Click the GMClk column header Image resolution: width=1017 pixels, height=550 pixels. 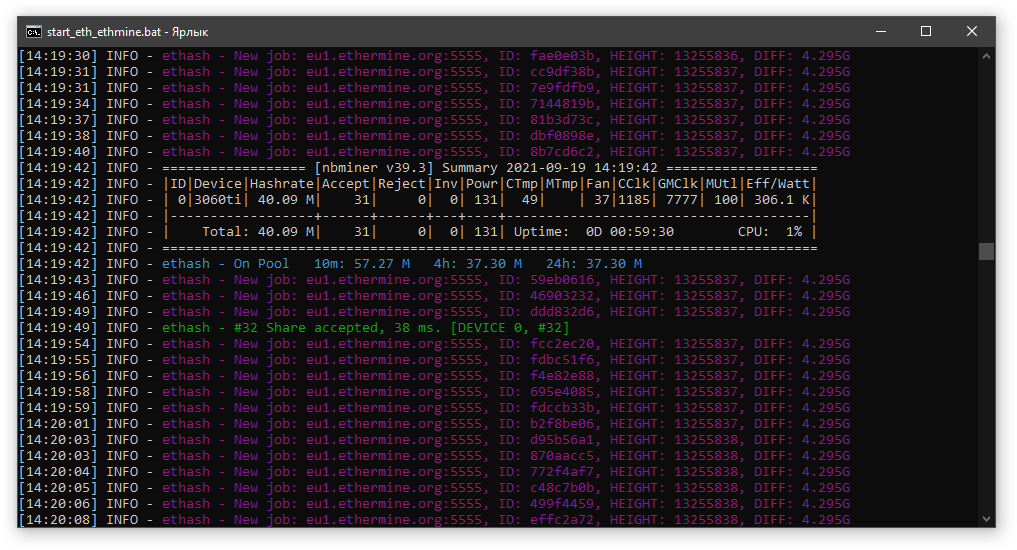[x=678, y=184]
